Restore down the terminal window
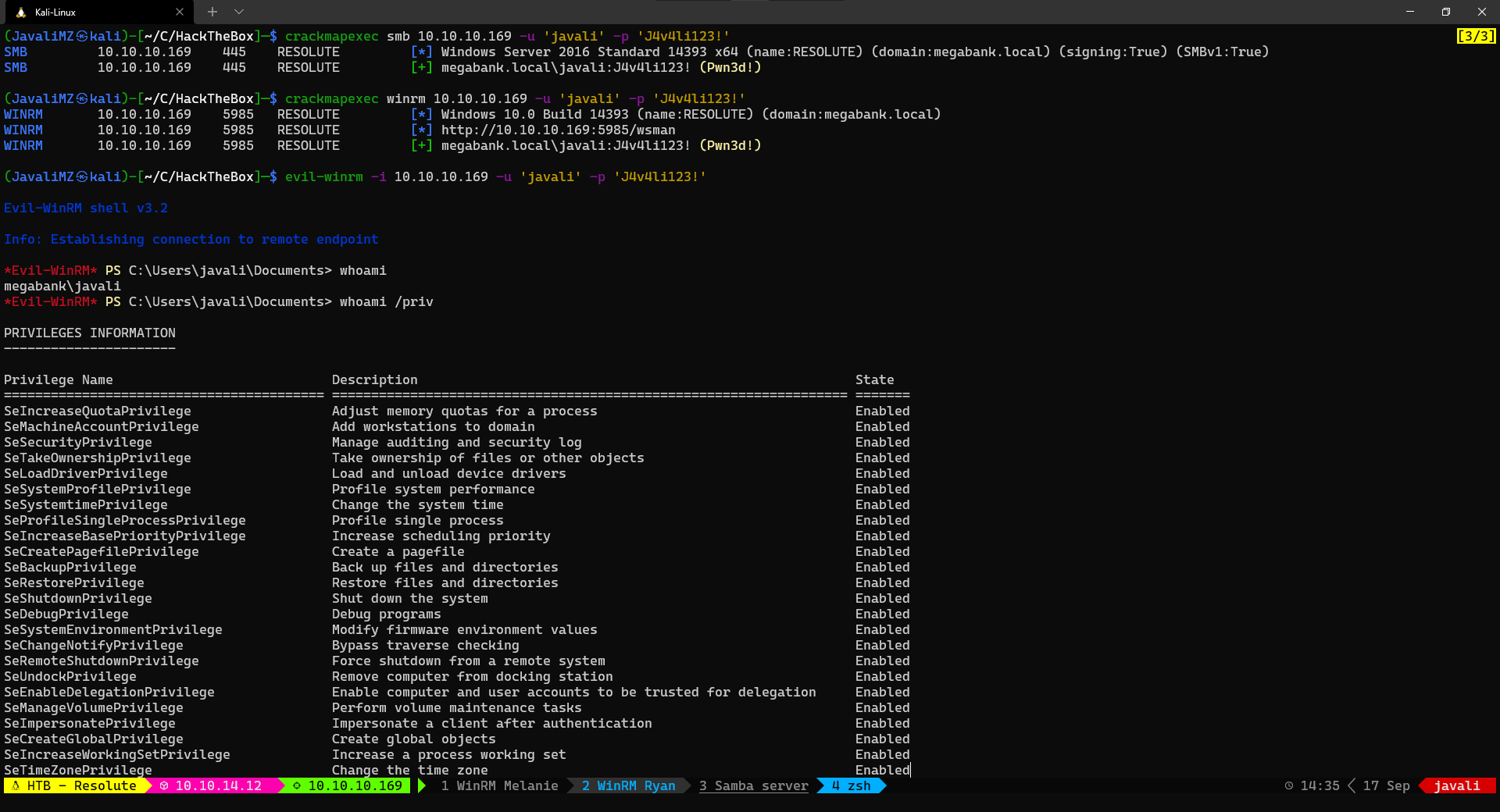 (1446, 12)
